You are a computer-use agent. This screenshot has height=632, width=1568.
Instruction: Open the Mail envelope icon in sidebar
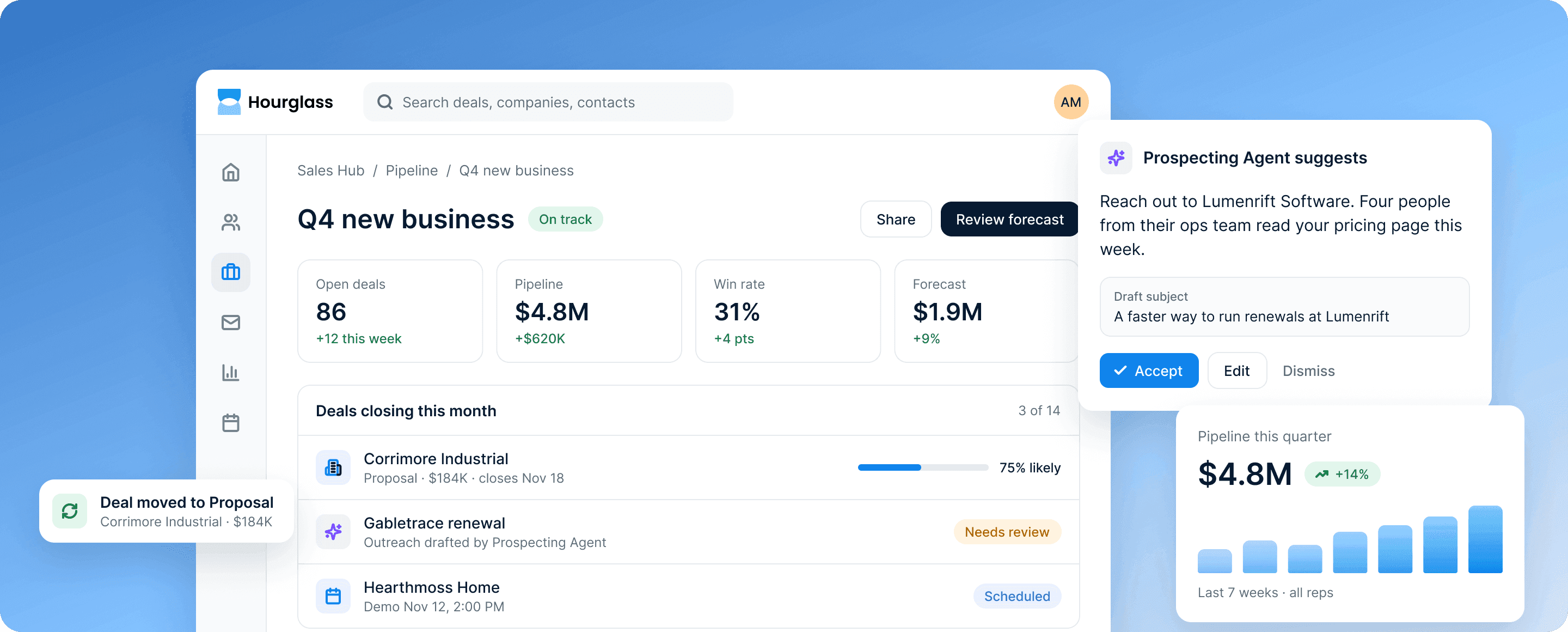(231, 322)
